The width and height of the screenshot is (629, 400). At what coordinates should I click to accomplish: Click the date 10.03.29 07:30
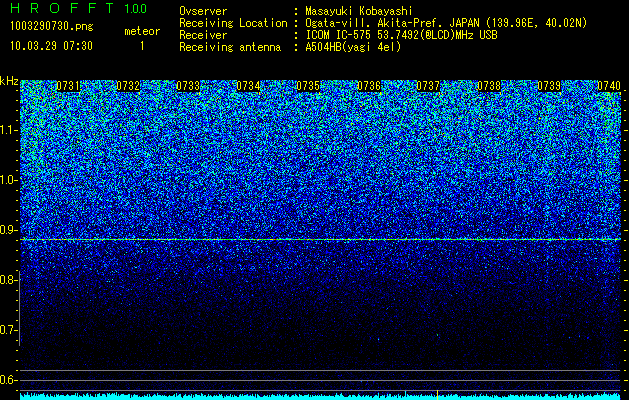click(x=51, y=46)
